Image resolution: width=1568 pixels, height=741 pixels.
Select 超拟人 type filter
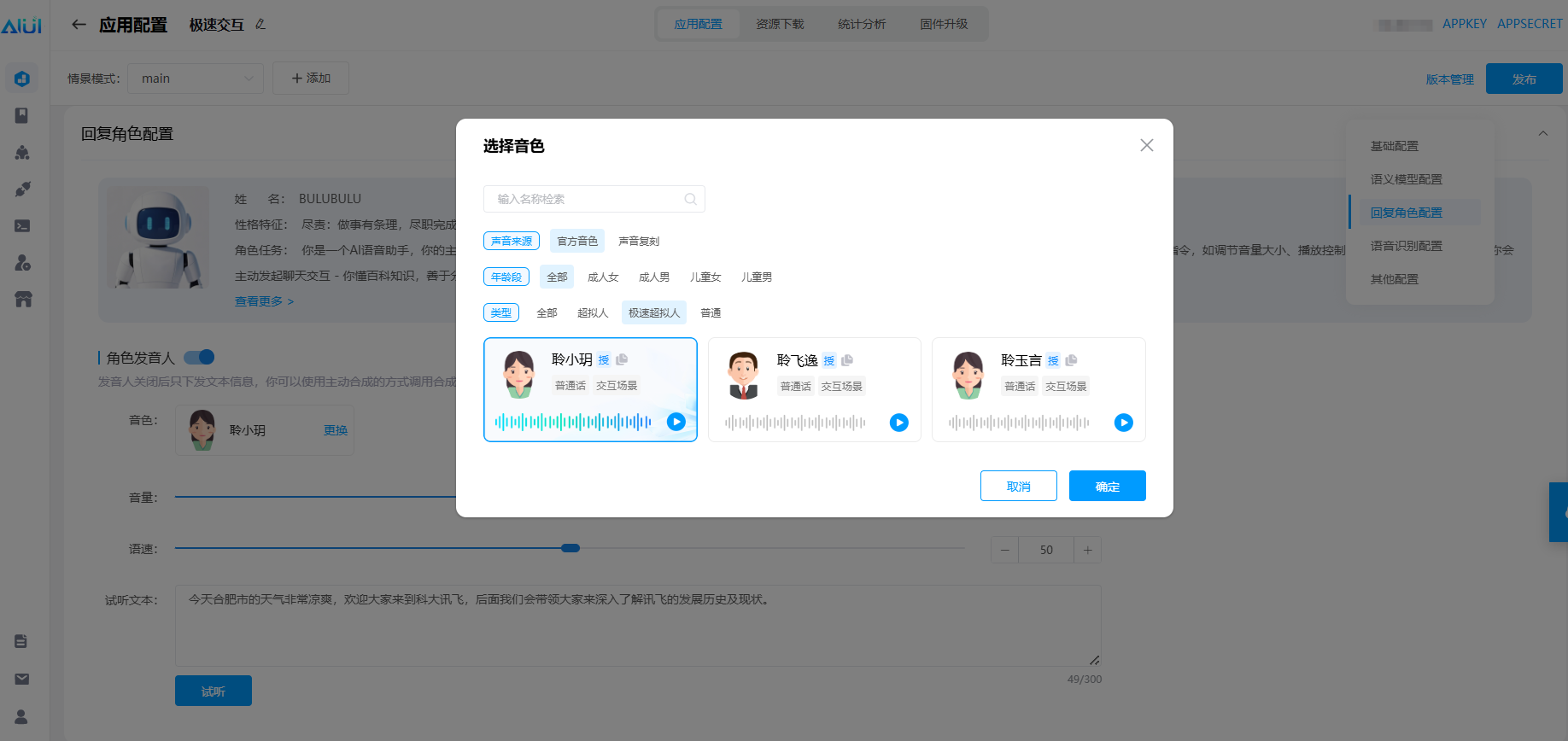click(593, 312)
